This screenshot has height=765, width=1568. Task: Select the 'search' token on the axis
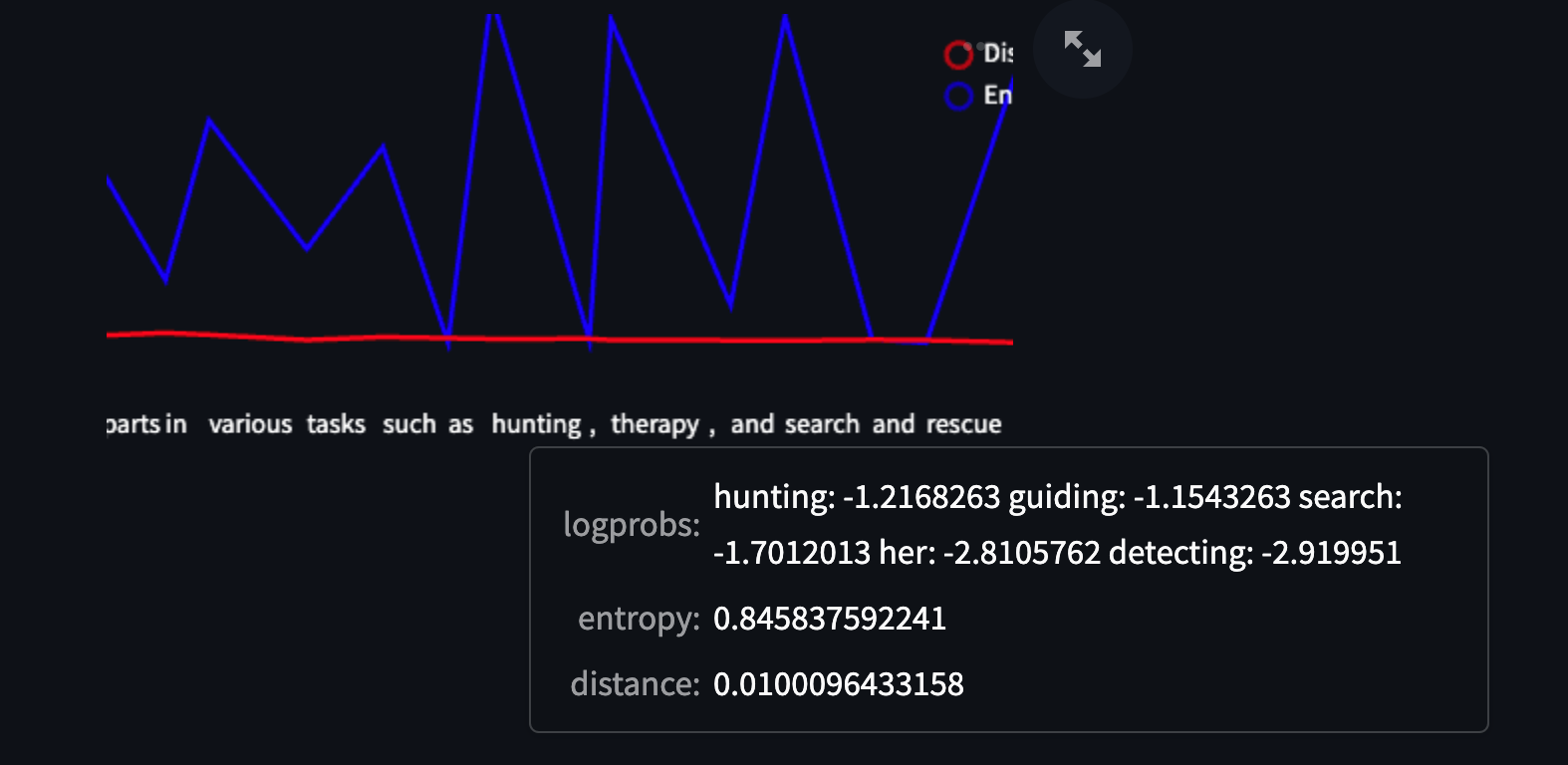822,424
